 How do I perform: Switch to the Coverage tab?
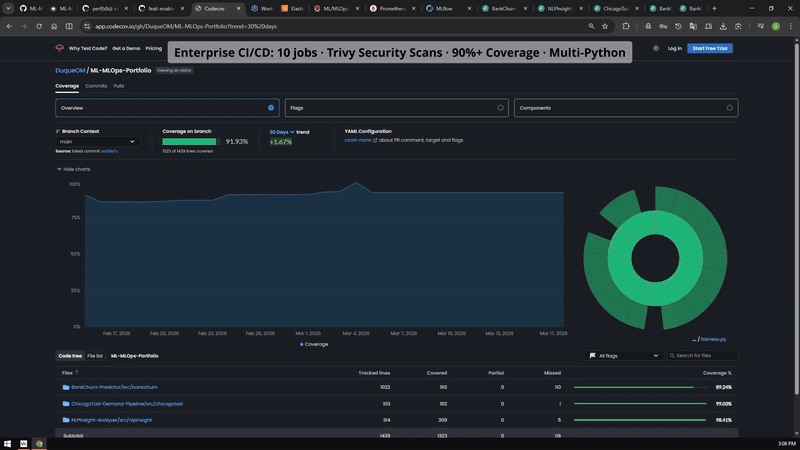(67, 86)
